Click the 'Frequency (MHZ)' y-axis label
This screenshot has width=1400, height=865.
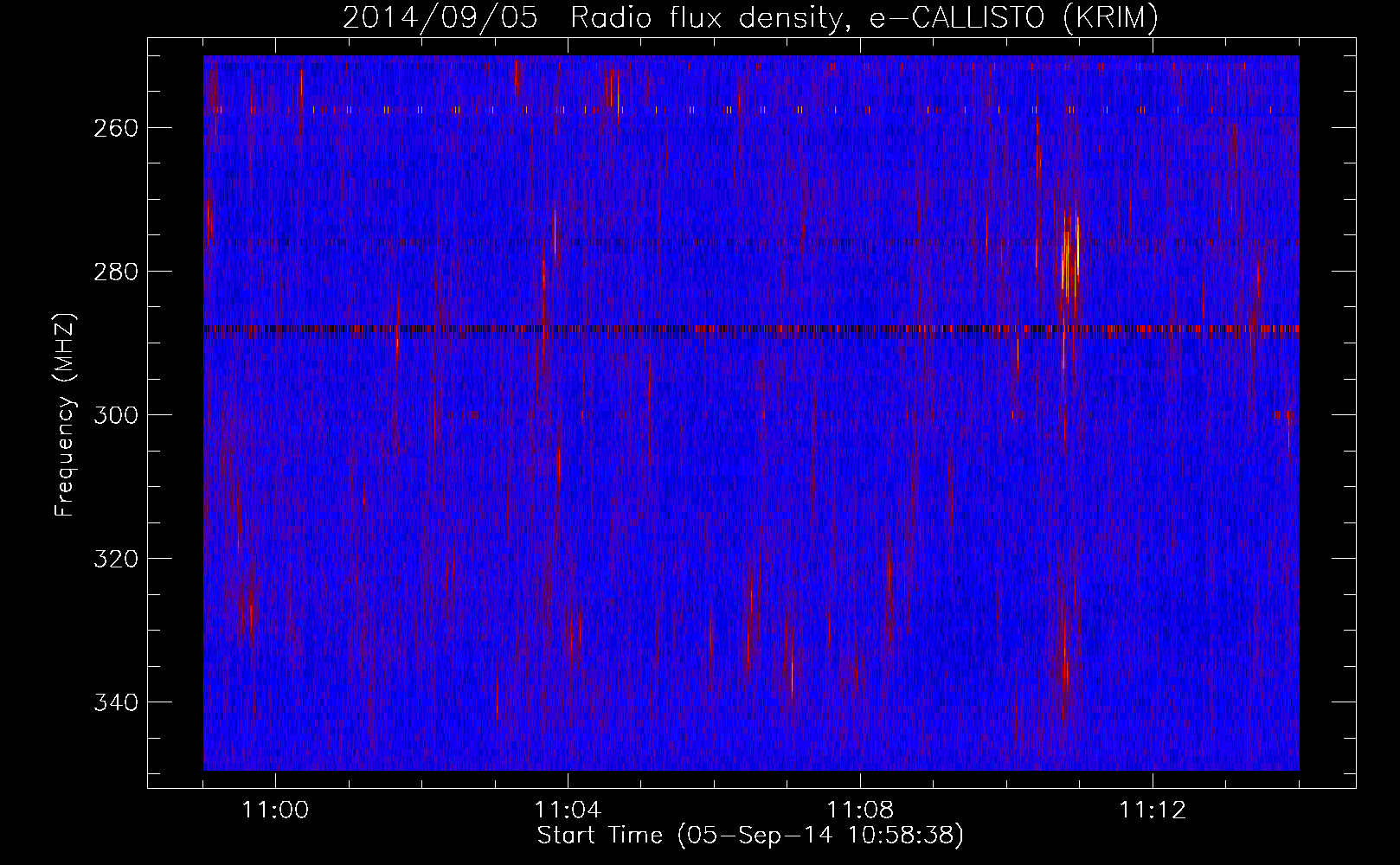65,415
